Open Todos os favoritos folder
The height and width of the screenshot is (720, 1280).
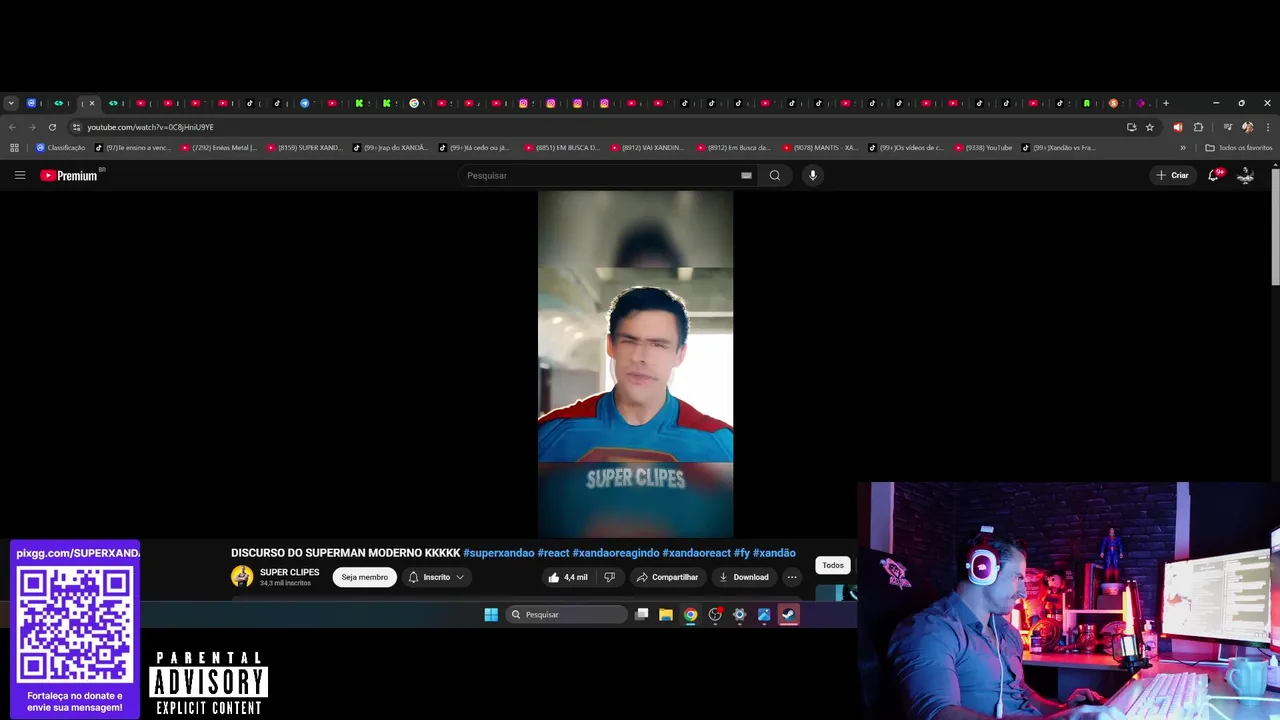tap(1239, 148)
